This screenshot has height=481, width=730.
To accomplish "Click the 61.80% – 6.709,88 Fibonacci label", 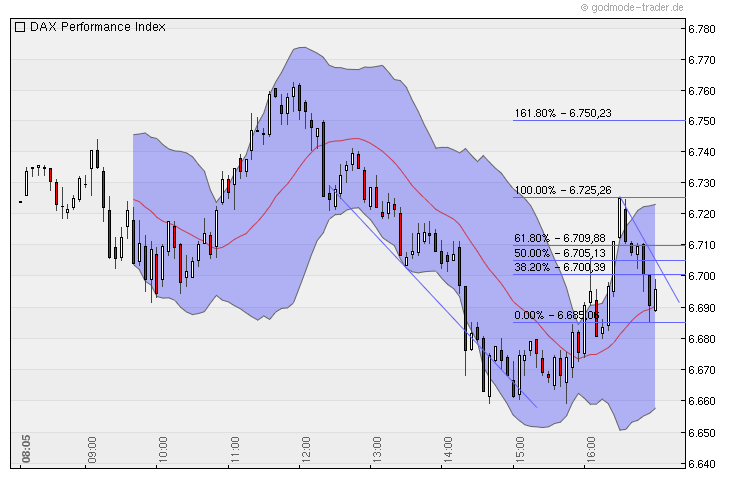I will (x=560, y=238).
